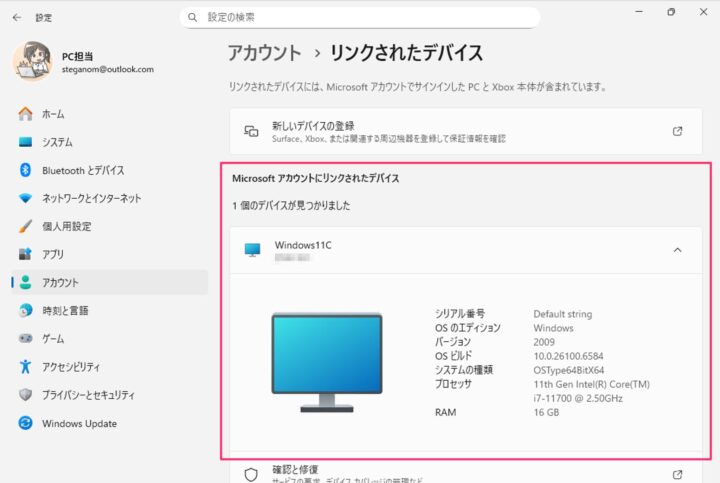The height and width of the screenshot is (483, 720).
Task: Click version value 2009
Action: [x=544, y=342]
